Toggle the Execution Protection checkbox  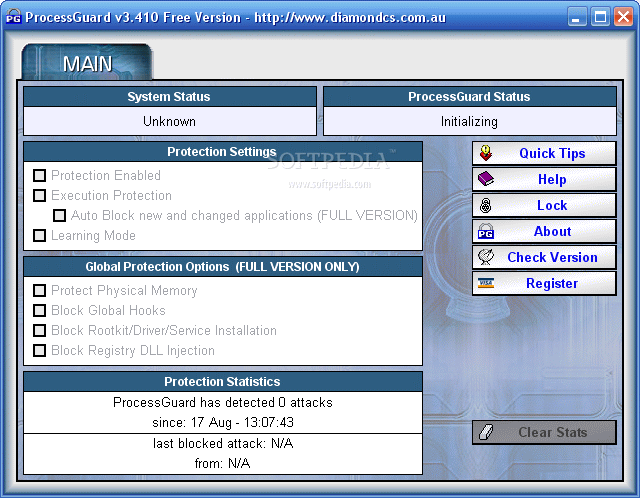coord(40,196)
